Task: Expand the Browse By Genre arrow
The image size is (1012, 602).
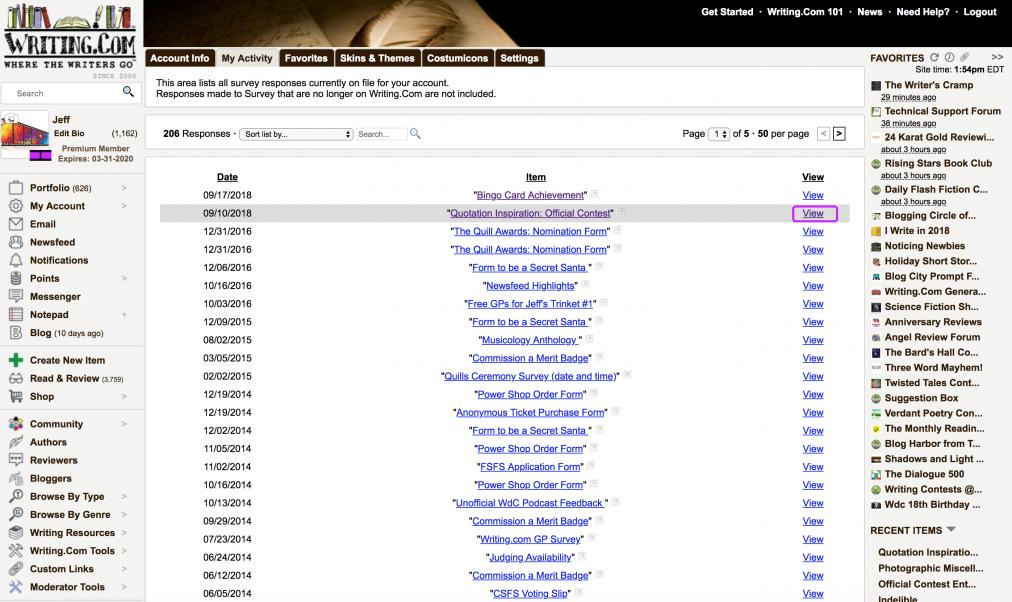Action: (124, 514)
